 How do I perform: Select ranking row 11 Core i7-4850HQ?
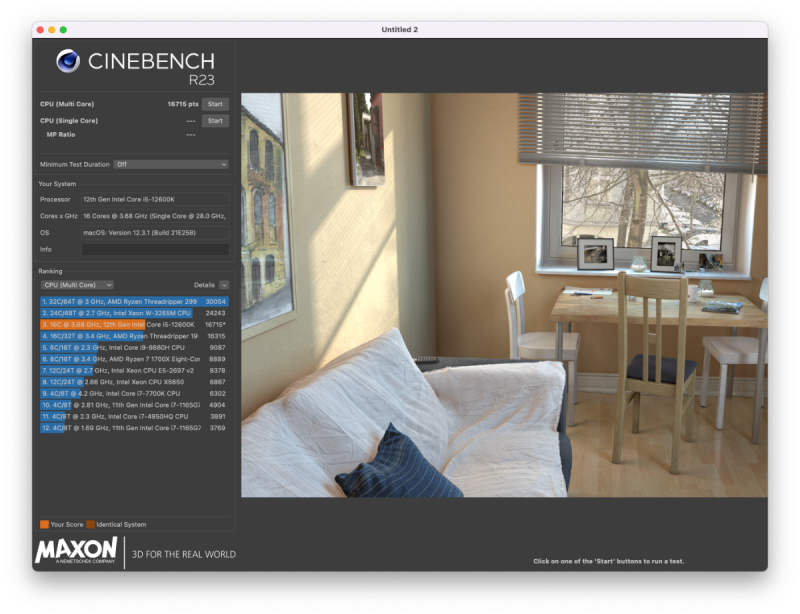click(x=134, y=416)
